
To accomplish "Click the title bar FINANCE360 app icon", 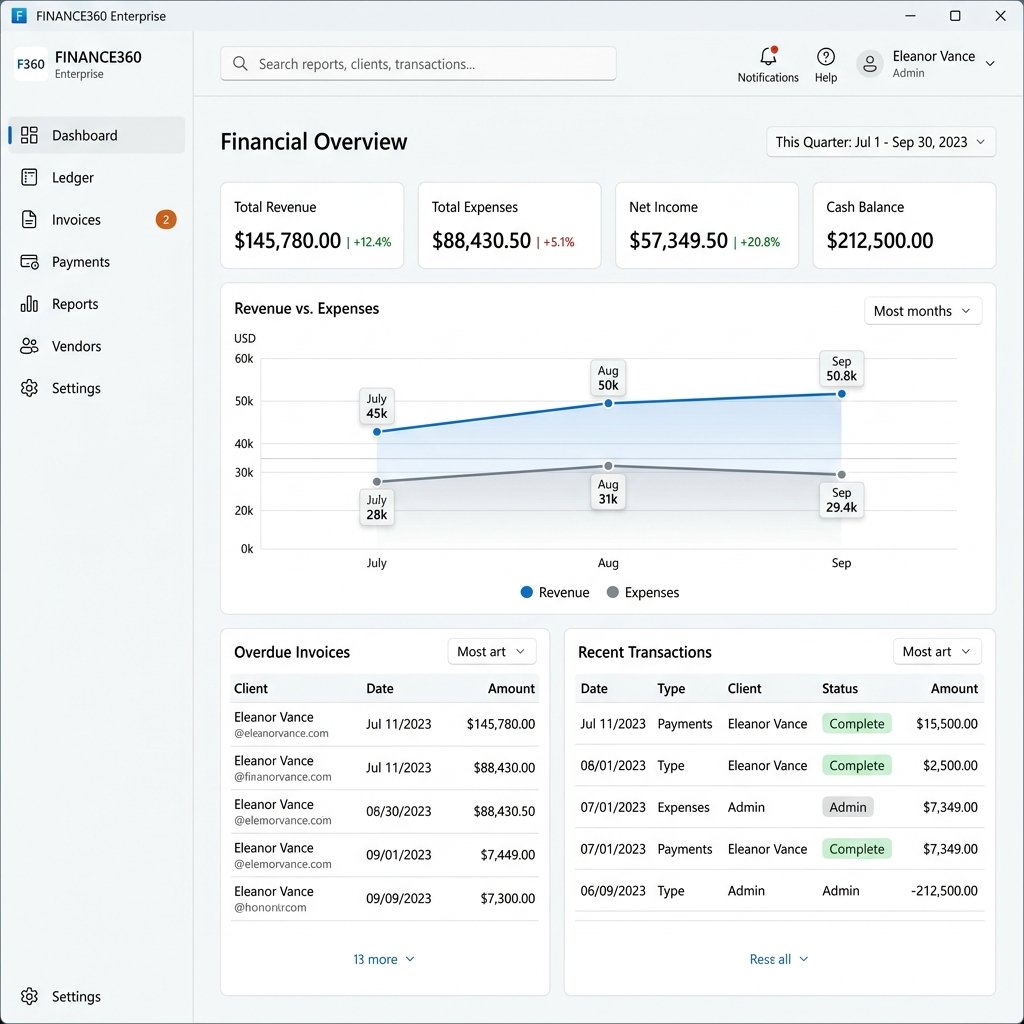I will [19, 16].
